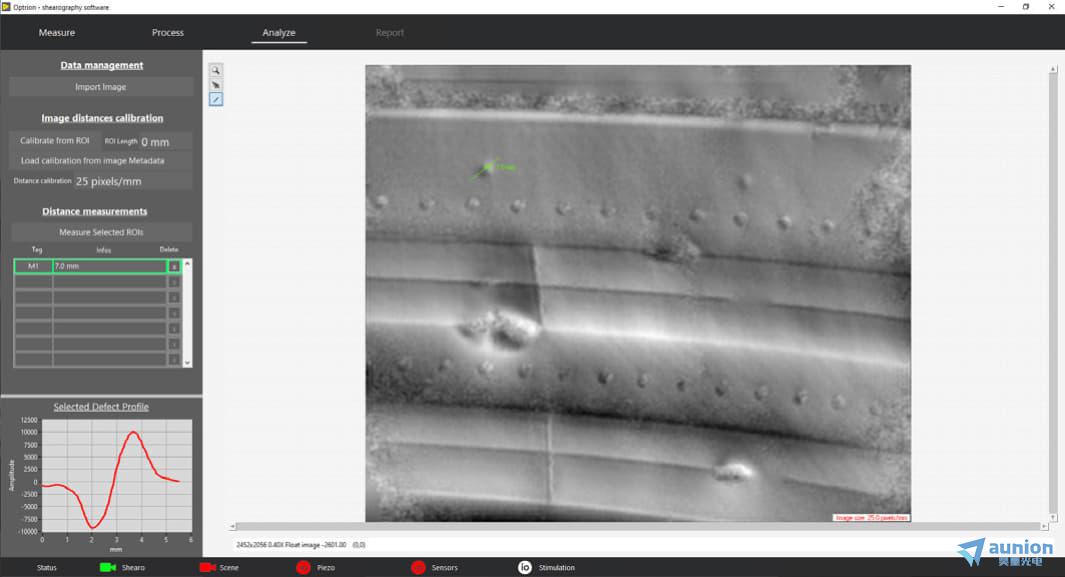The image size is (1065, 577).
Task: Click Calibrate from ROI button
Action: 54,141
